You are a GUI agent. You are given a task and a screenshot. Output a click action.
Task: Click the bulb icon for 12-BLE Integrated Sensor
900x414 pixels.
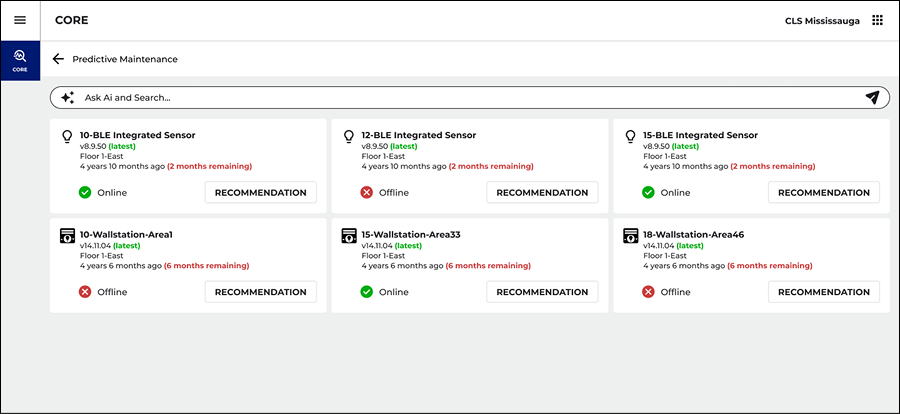click(348, 137)
